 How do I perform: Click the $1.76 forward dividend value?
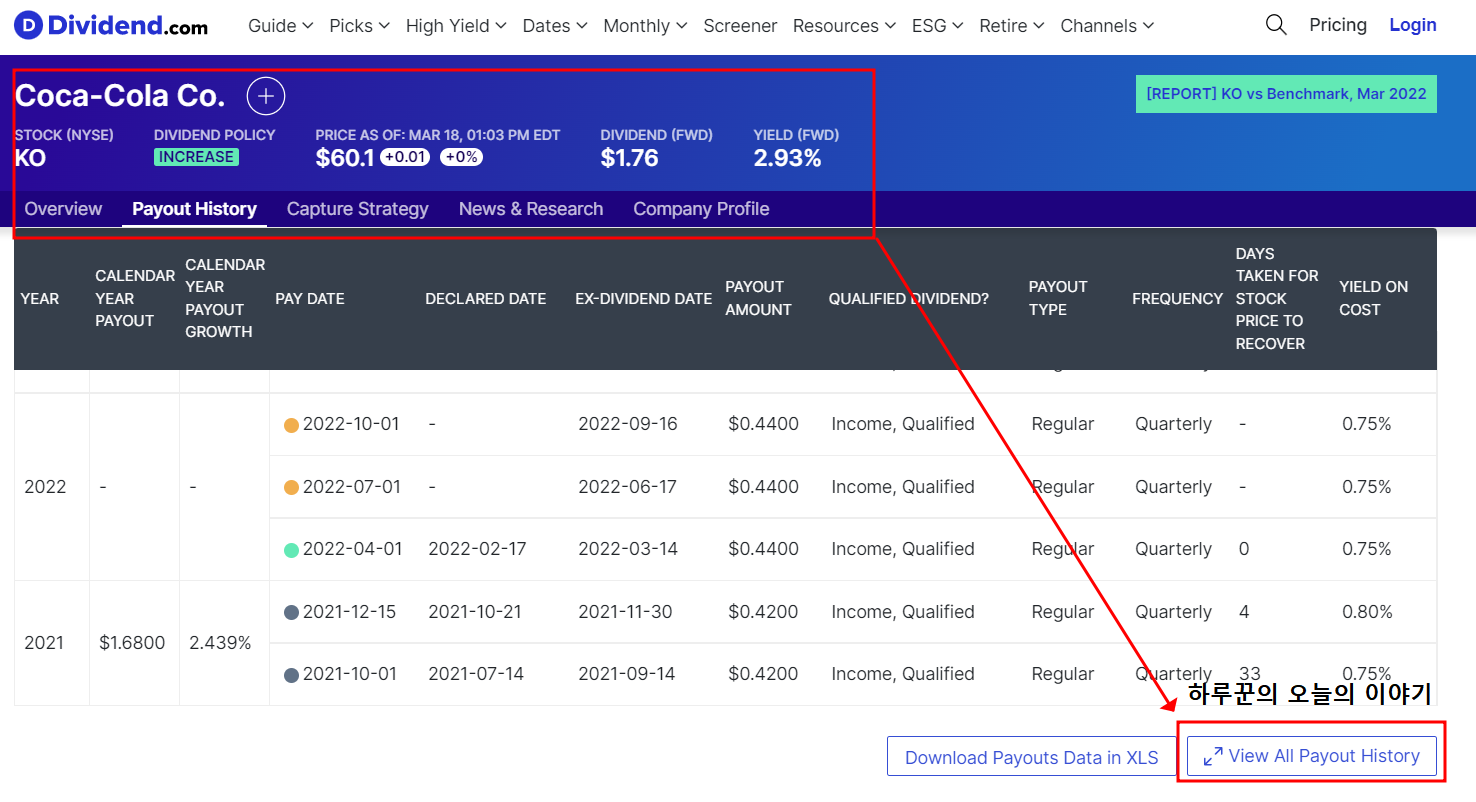[630, 158]
